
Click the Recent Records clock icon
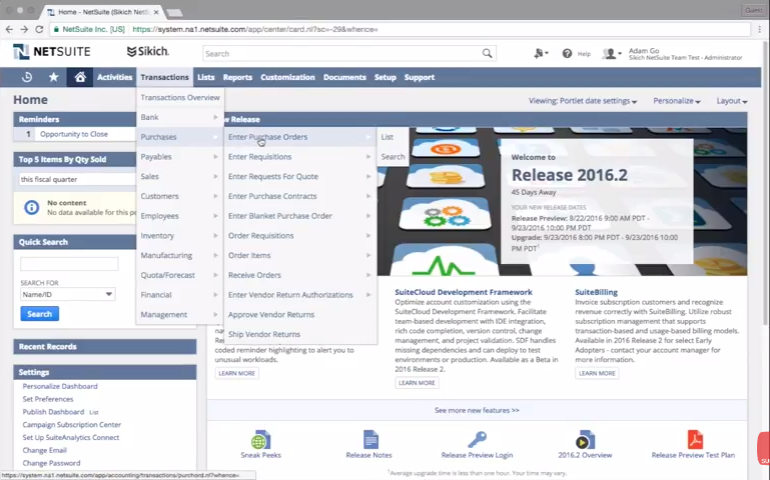(27, 77)
